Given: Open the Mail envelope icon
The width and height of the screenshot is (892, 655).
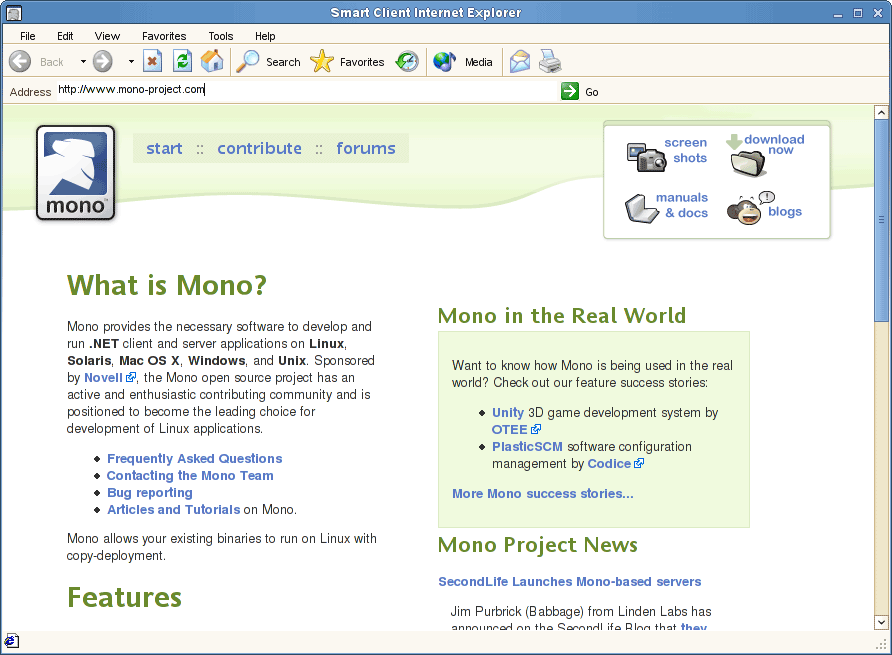Looking at the screenshot, I should click(519, 61).
